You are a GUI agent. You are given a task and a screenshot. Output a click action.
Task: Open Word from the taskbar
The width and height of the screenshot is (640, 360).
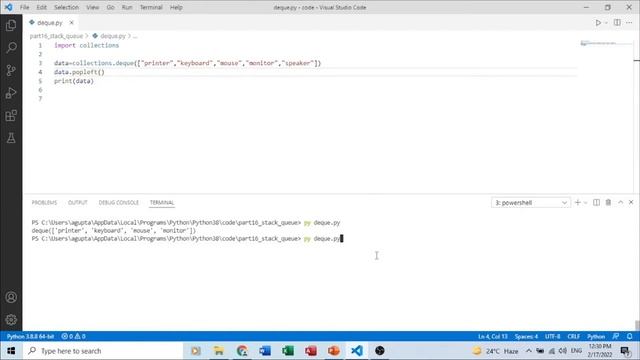(x=265, y=351)
